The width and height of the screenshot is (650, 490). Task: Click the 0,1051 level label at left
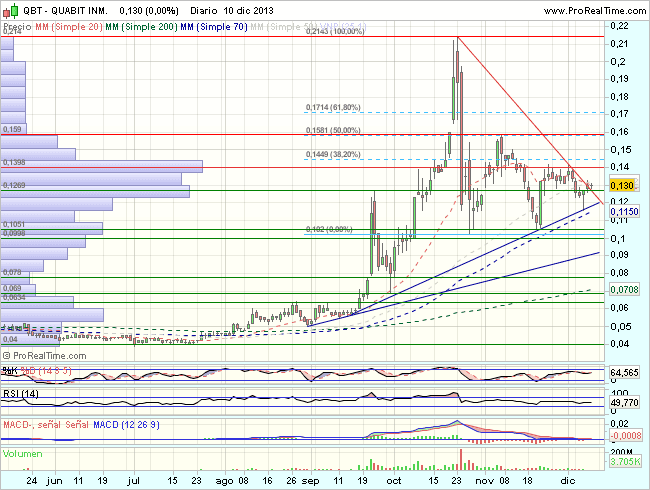click(x=14, y=224)
